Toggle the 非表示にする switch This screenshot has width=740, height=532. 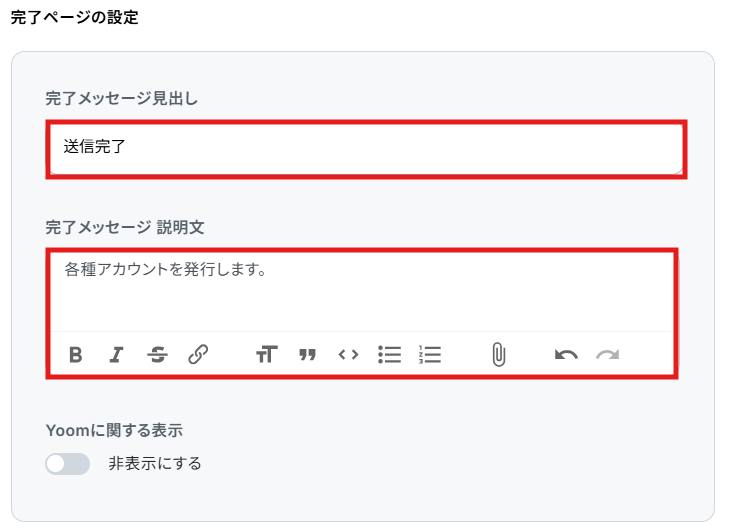coord(67,464)
